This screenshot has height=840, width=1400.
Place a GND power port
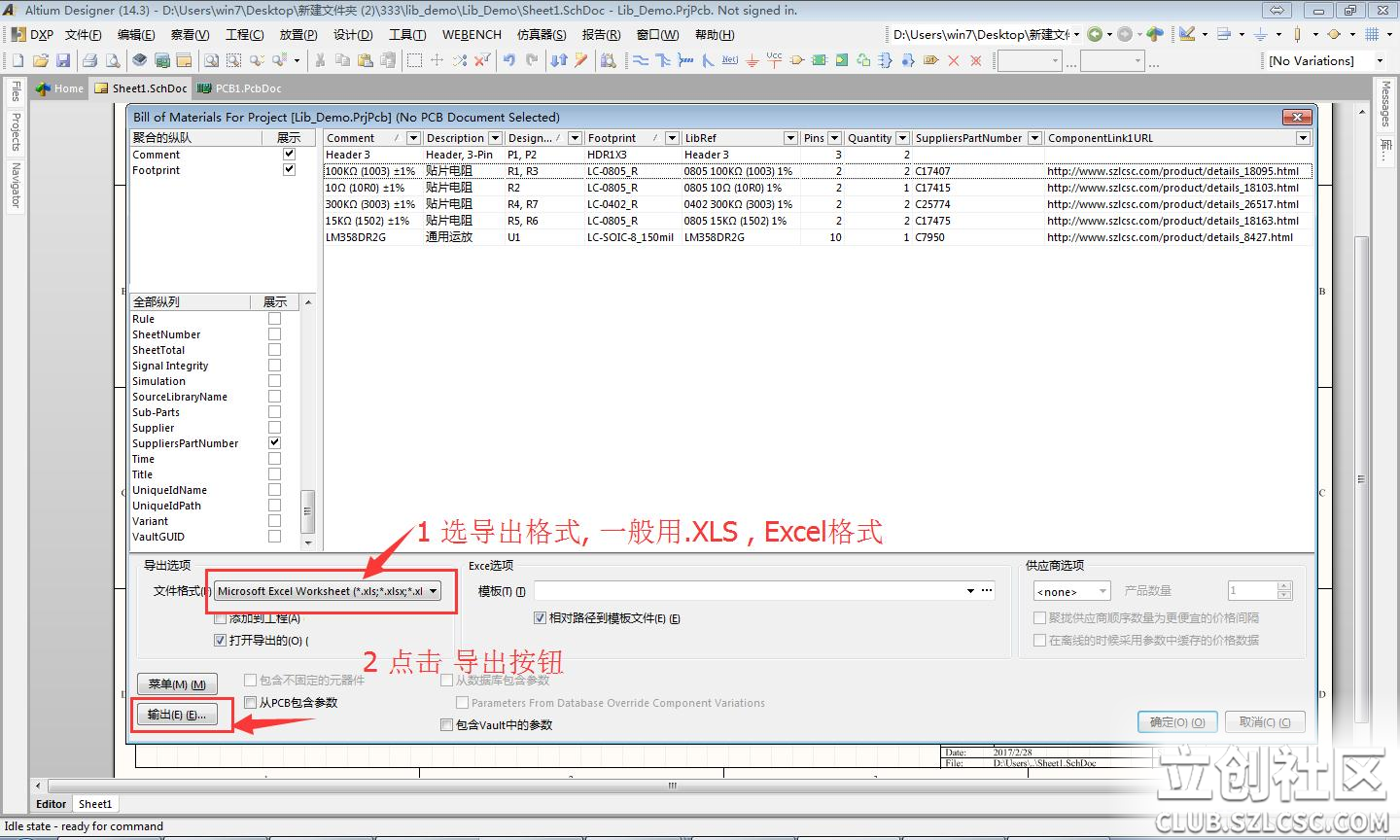(x=752, y=60)
